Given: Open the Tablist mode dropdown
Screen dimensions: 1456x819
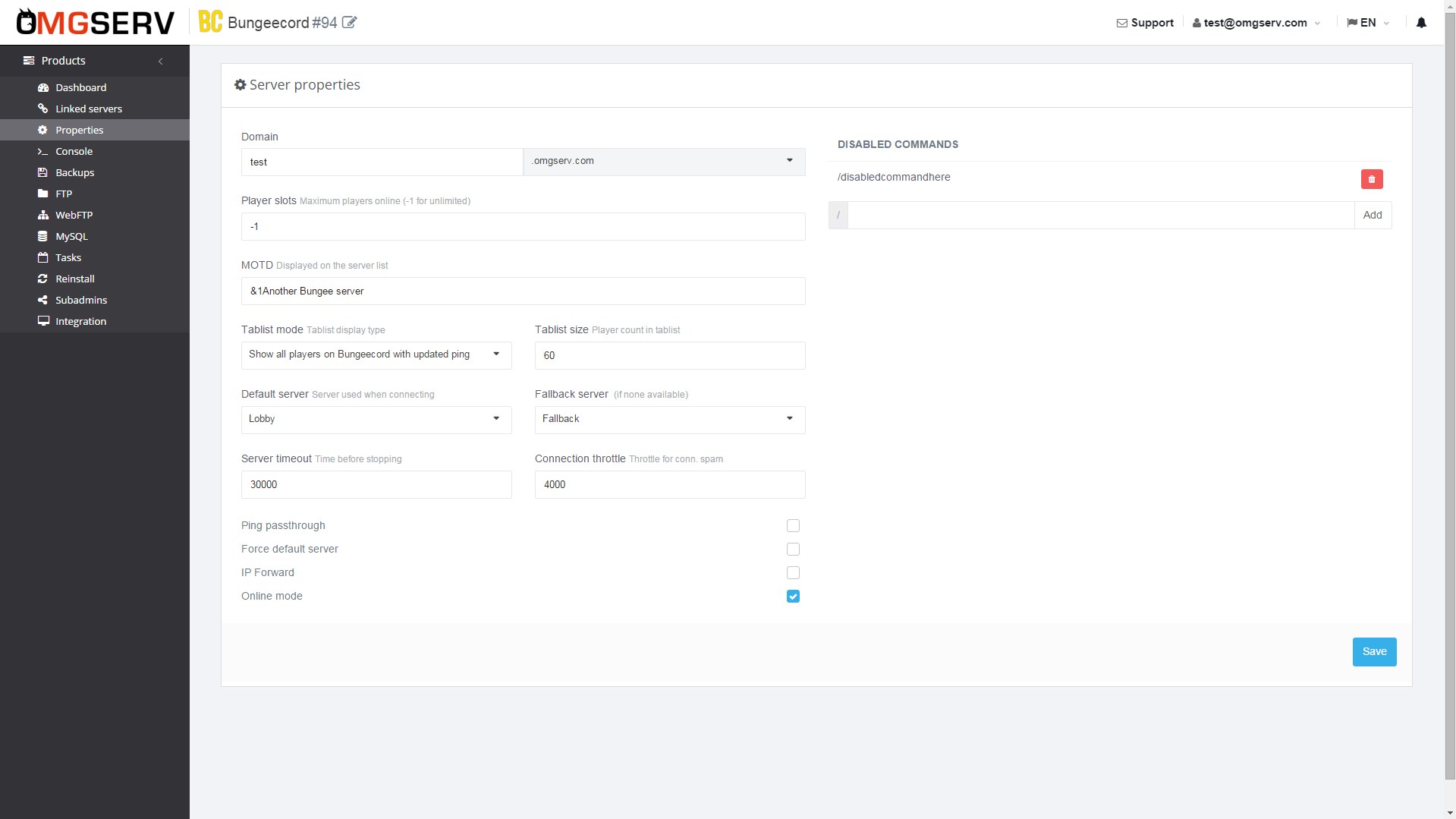Looking at the screenshot, I should pos(376,355).
